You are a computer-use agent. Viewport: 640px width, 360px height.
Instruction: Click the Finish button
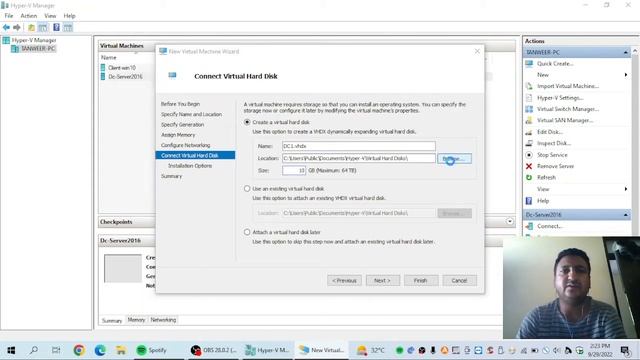[421, 280]
